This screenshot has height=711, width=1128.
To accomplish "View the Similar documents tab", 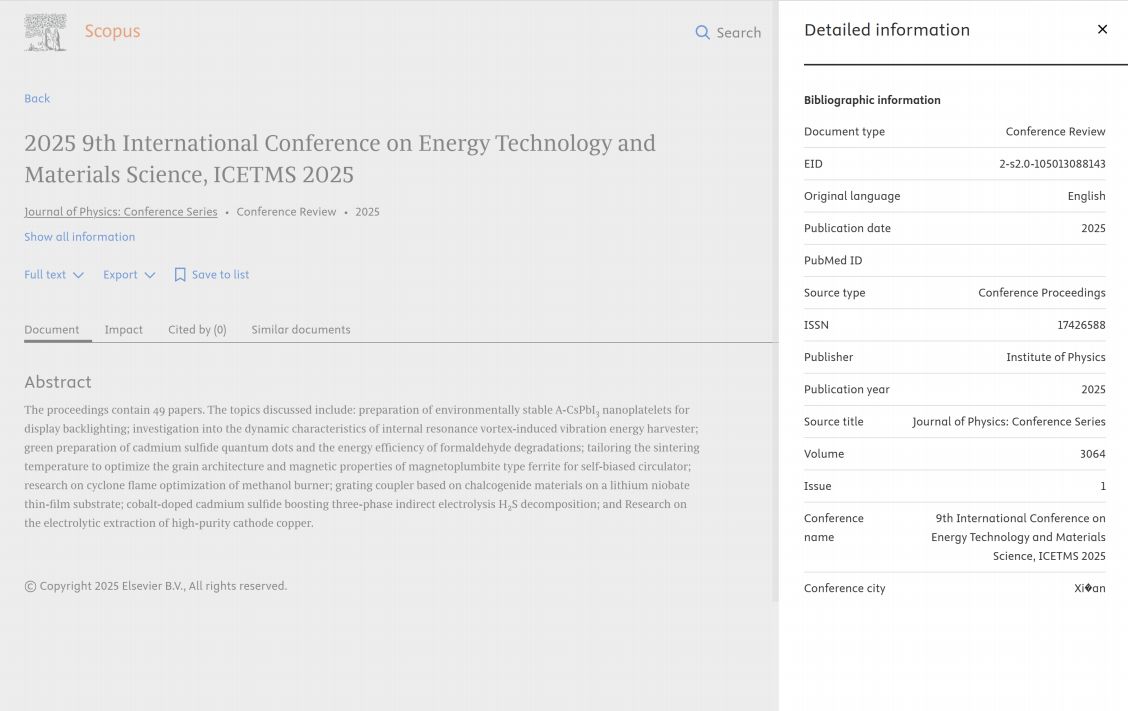I will coord(301,330).
